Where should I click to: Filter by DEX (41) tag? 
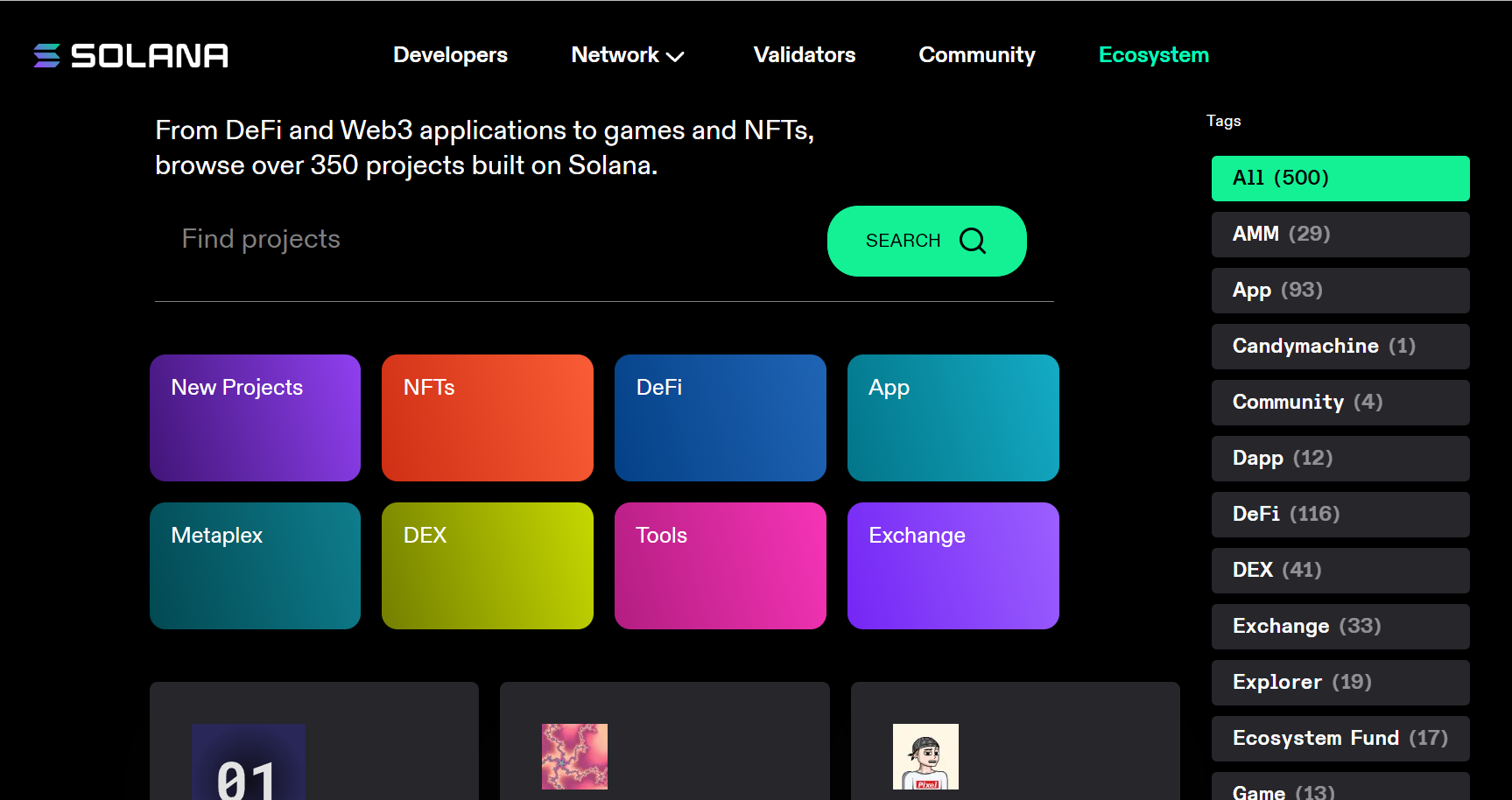(x=1340, y=571)
